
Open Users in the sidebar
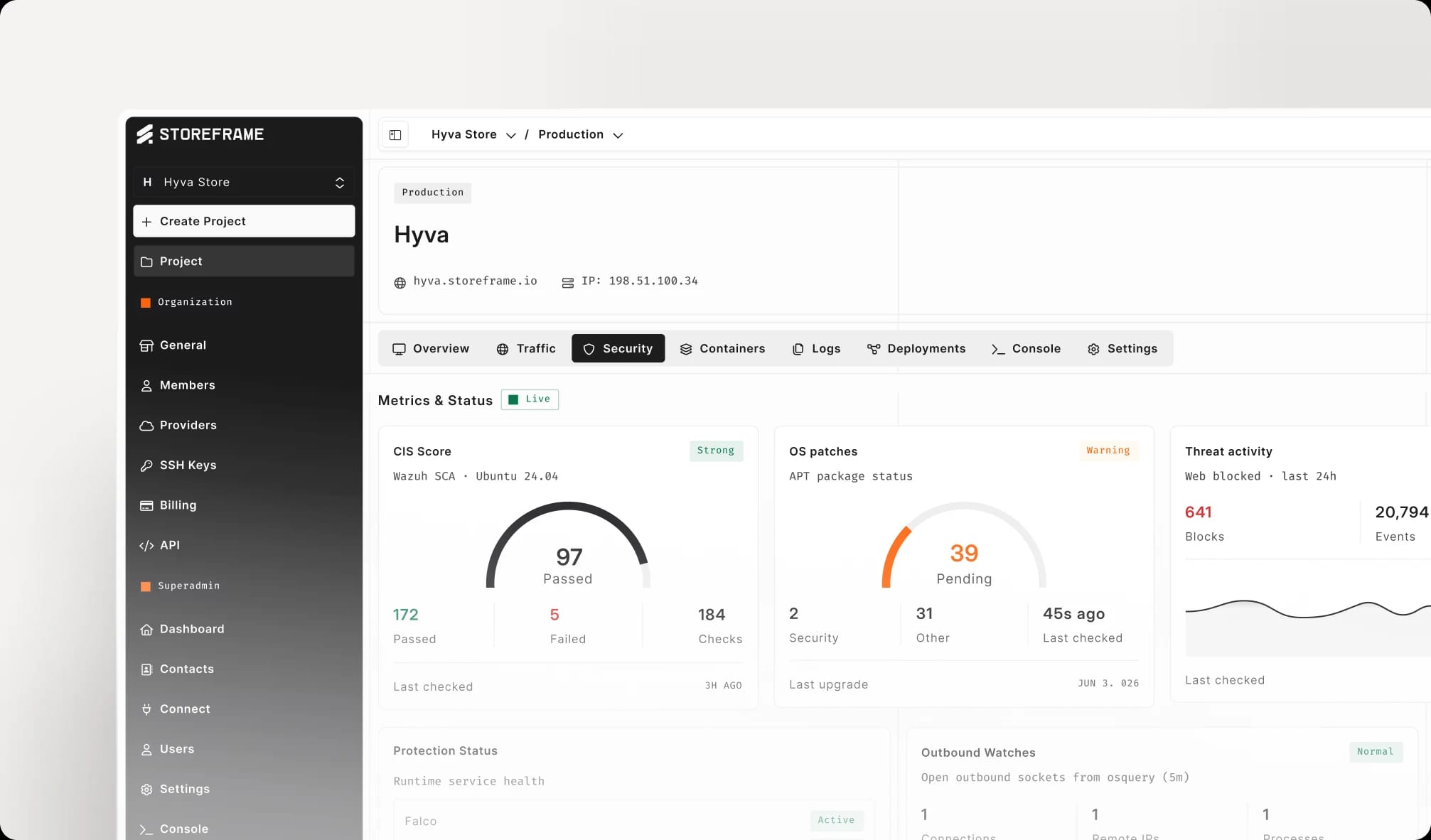[x=244, y=749]
